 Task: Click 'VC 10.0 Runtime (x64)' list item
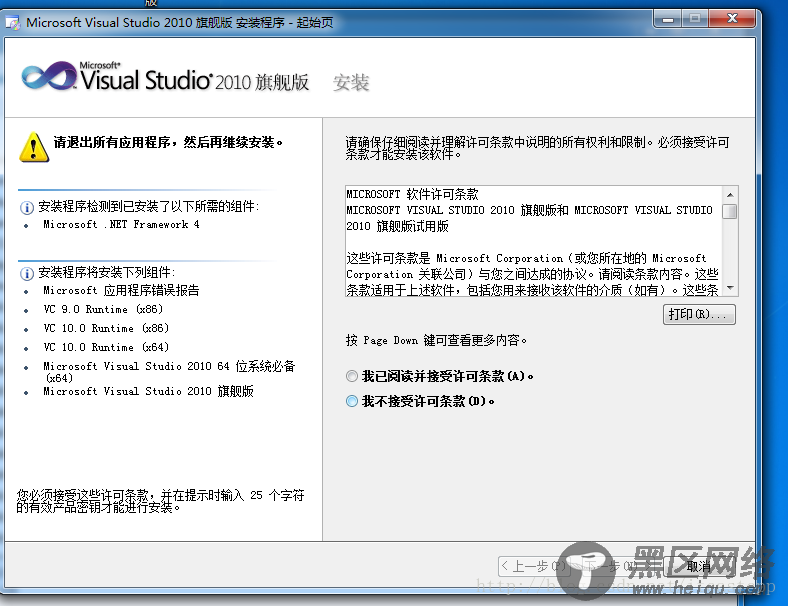pos(106,347)
